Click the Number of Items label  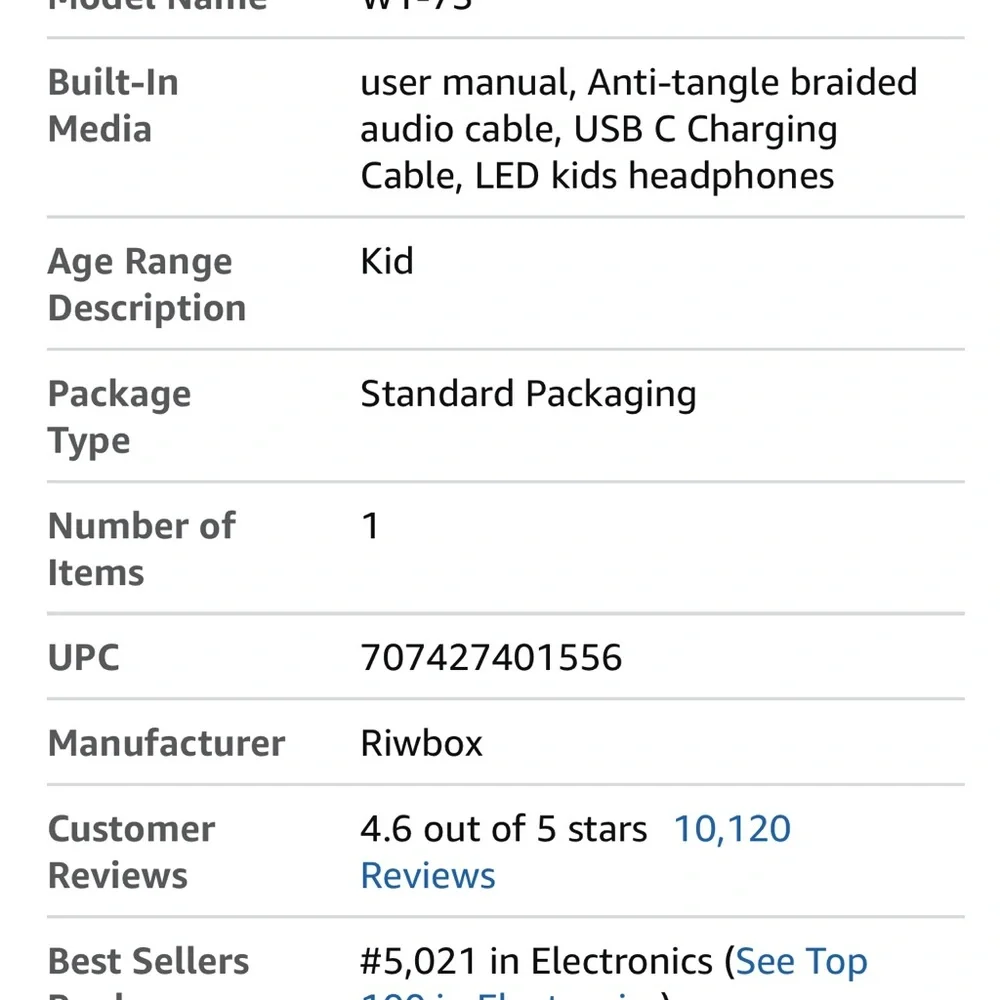(x=142, y=548)
